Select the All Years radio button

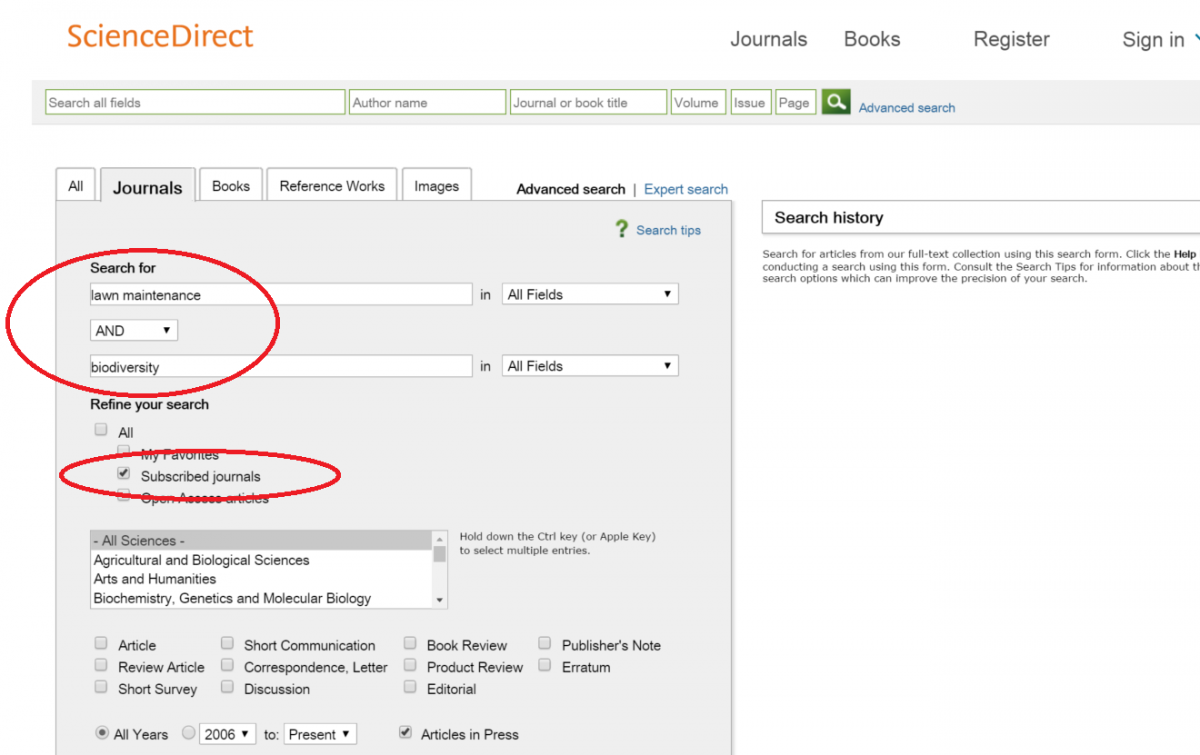pos(102,733)
